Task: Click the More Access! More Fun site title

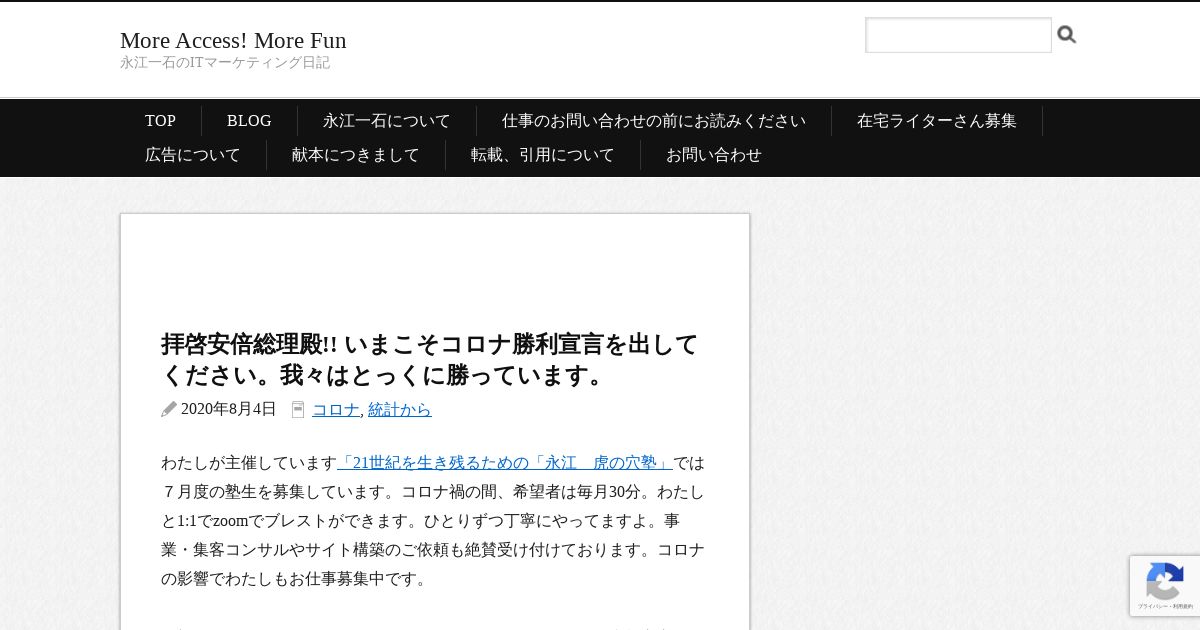Action: coord(233,40)
